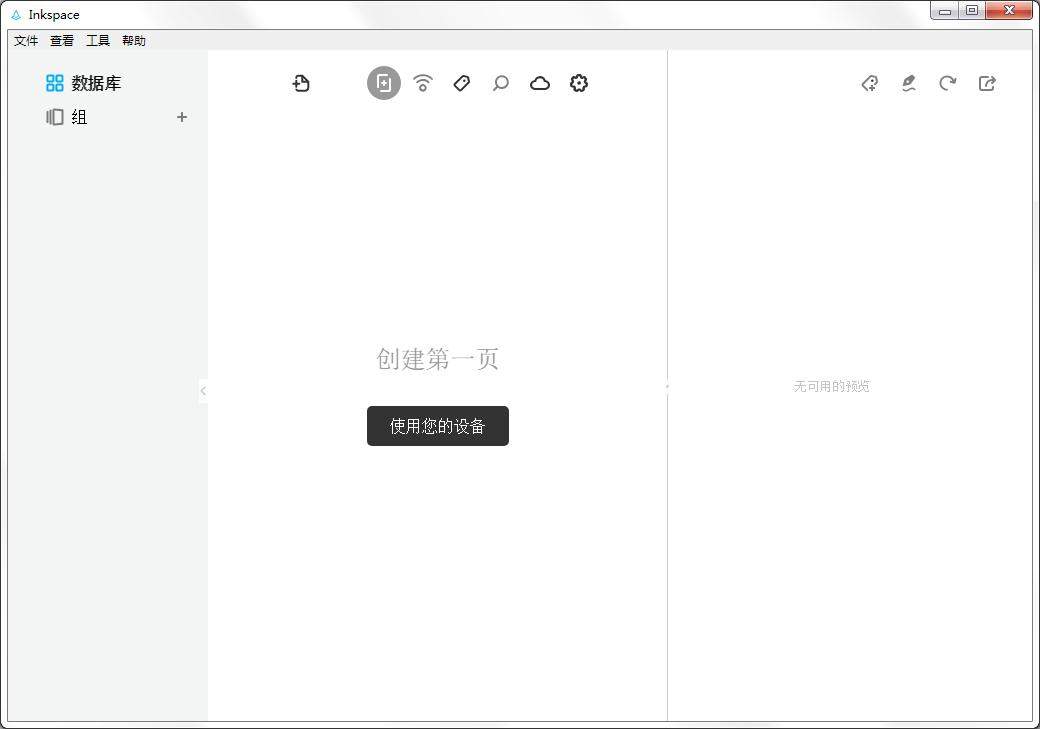Screen dimensions: 1040x729
Task: Export the note via the share icon
Action: (x=987, y=83)
